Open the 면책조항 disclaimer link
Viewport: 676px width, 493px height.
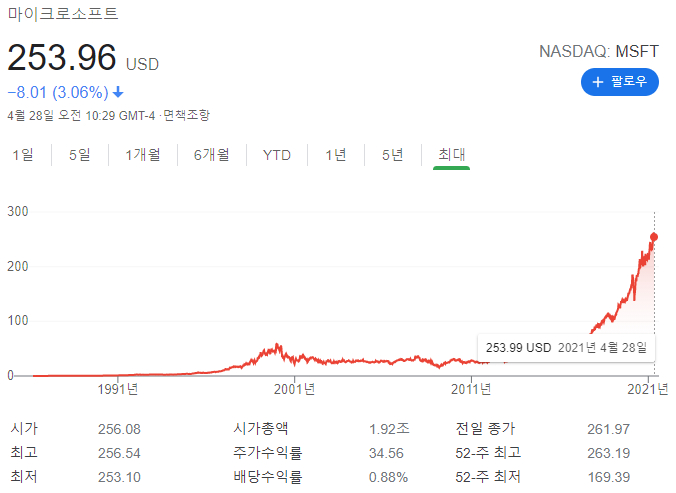coord(186,115)
